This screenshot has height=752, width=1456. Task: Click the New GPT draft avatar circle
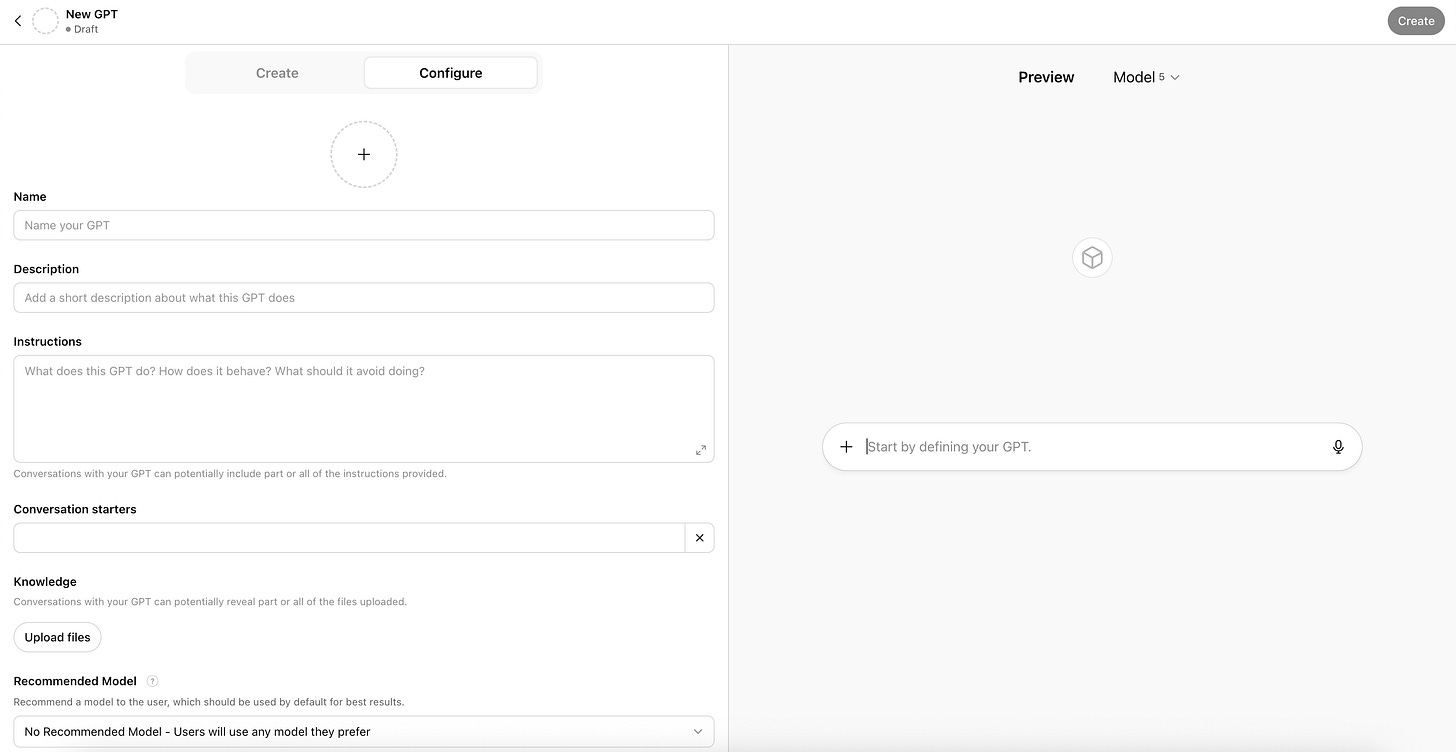tap(45, 21)
